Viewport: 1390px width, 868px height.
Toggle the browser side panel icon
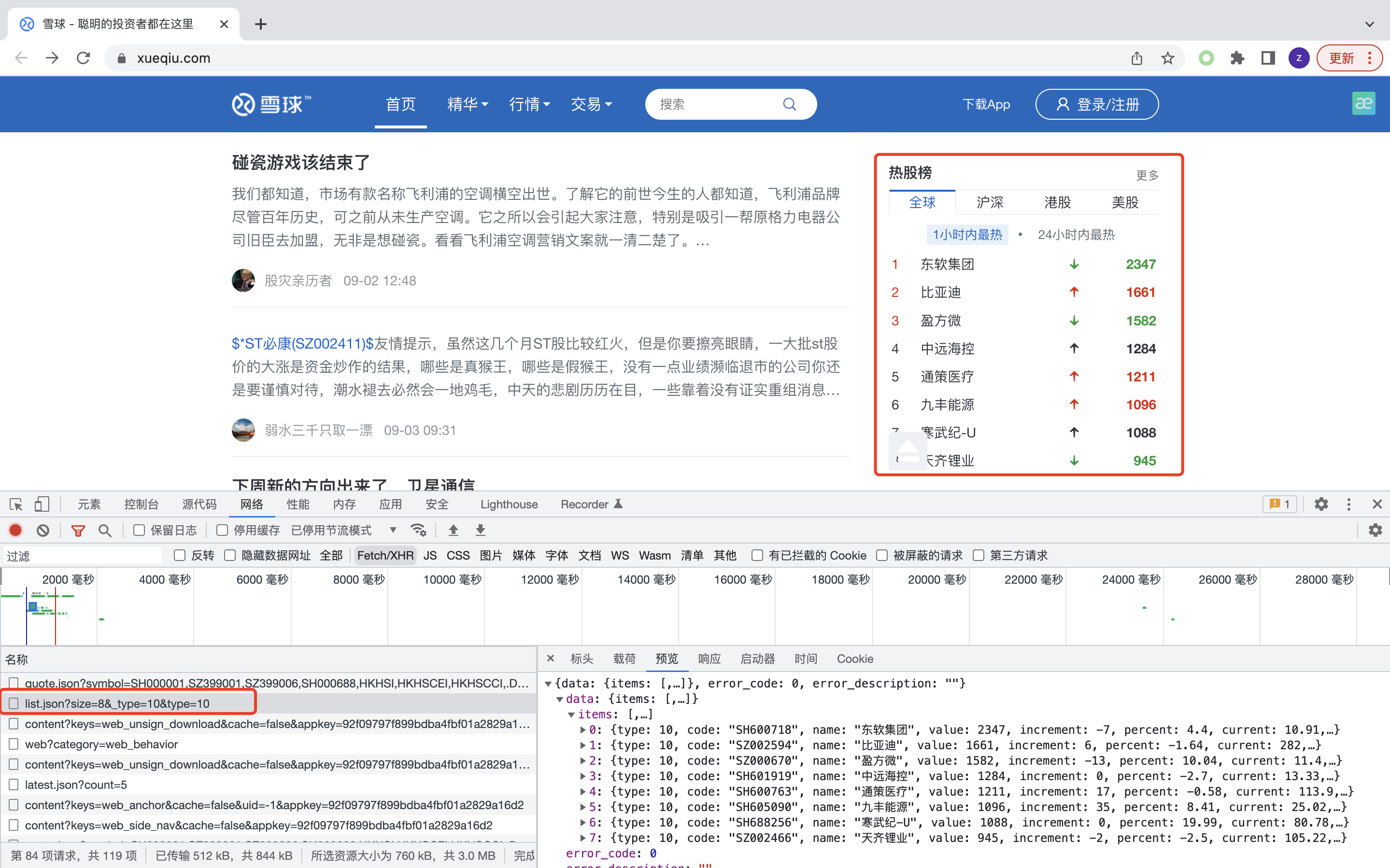pos(1268,58)
